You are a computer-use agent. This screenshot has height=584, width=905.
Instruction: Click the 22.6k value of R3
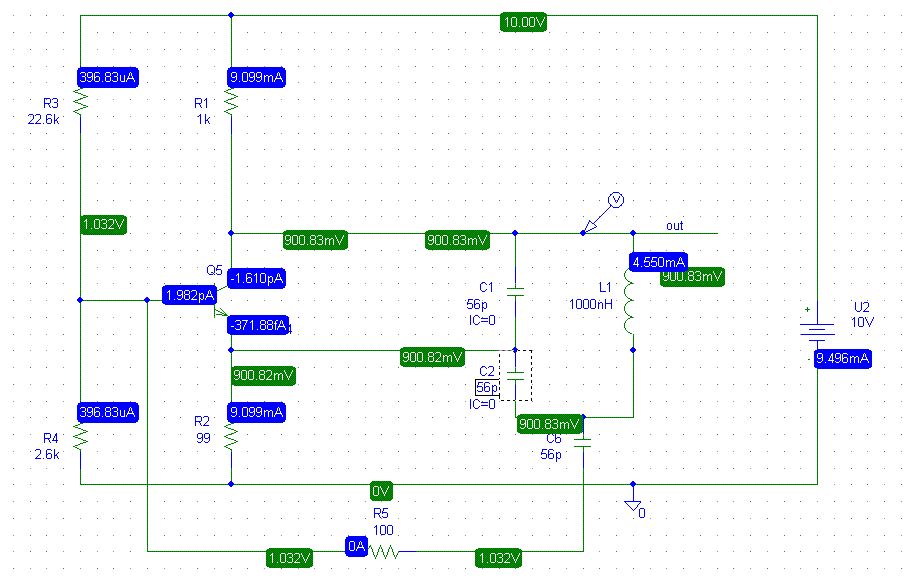click(x=43, y=119)
